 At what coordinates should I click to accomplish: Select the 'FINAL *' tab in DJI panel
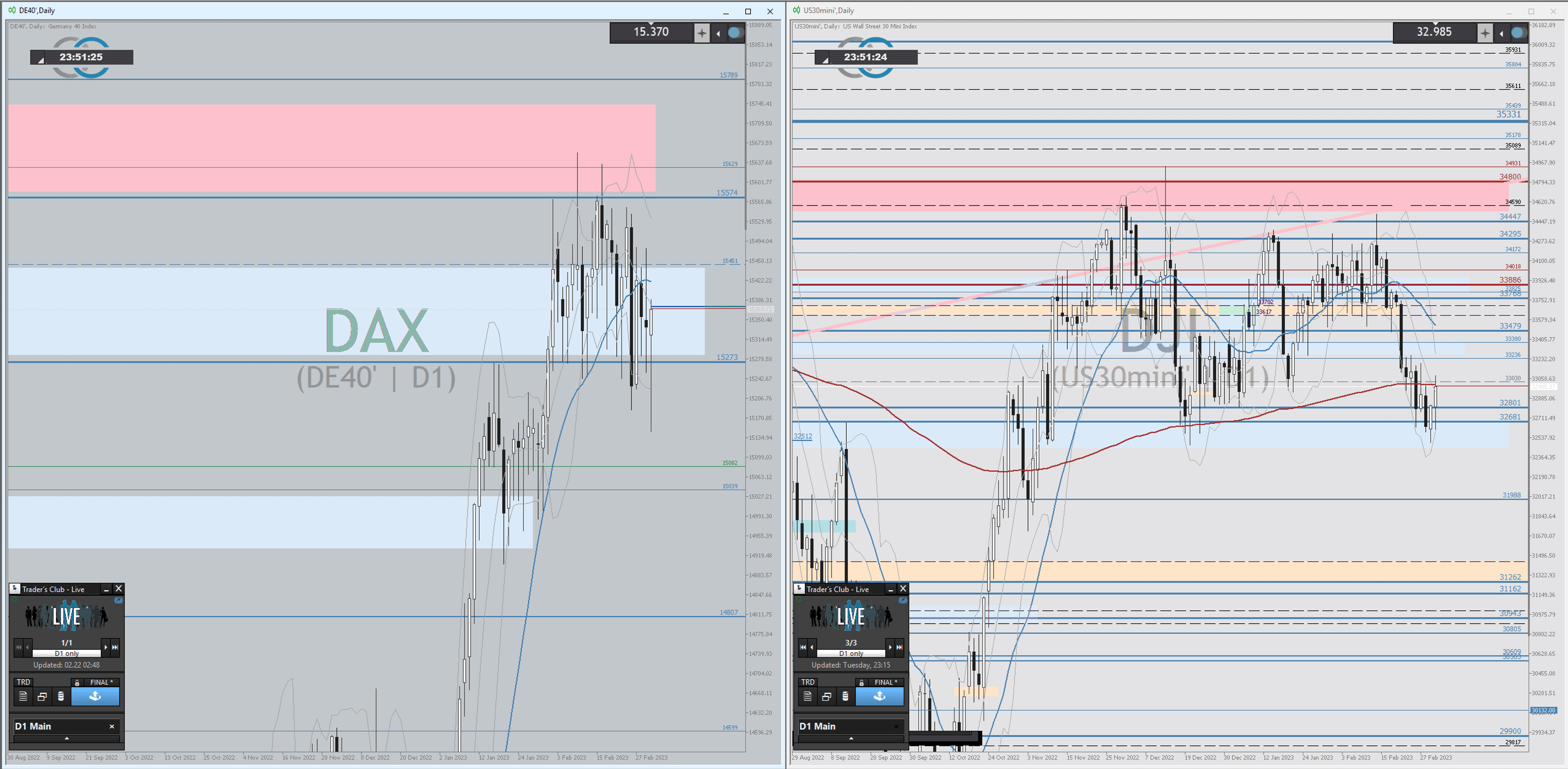point(886,682)
